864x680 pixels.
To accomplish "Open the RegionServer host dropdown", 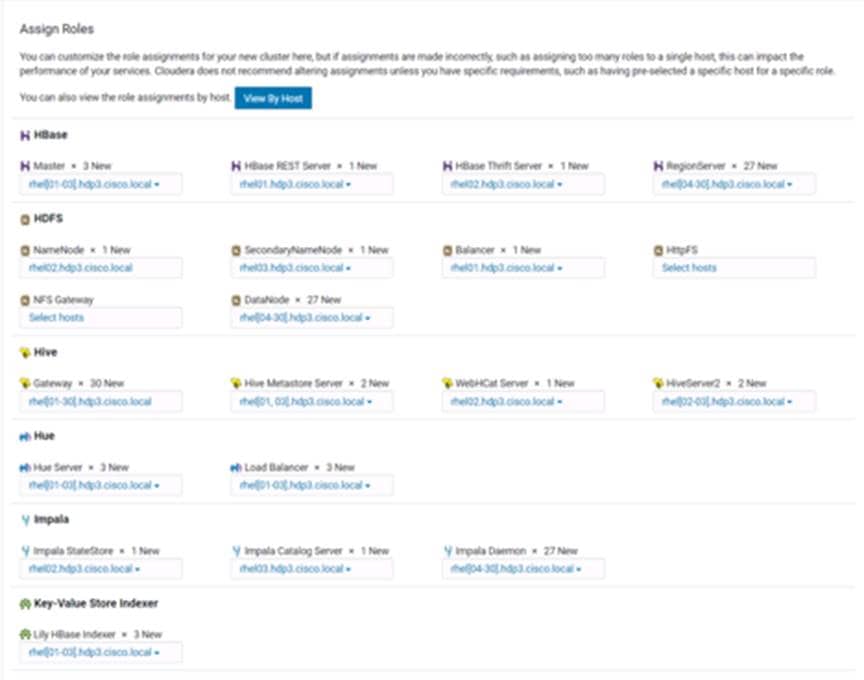I will pyautogui.click(x=735, y=184).
